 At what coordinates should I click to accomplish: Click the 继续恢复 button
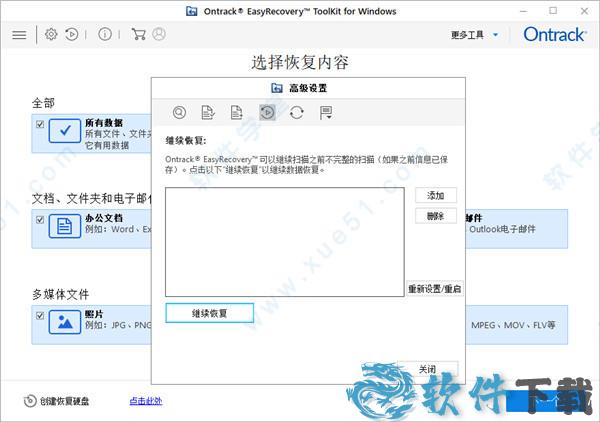pyautogui.click(x=209, y=313)
